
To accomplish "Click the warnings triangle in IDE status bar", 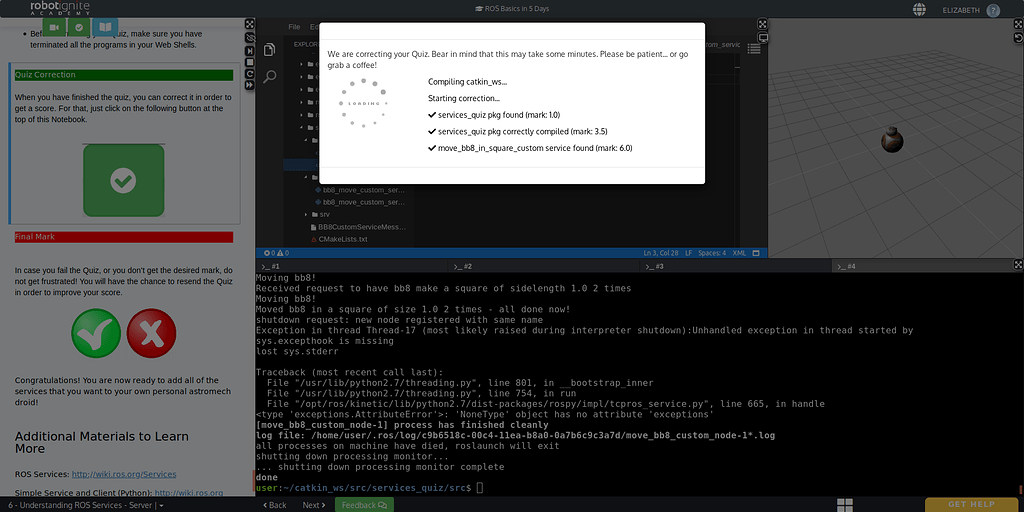I will (281, 253).
